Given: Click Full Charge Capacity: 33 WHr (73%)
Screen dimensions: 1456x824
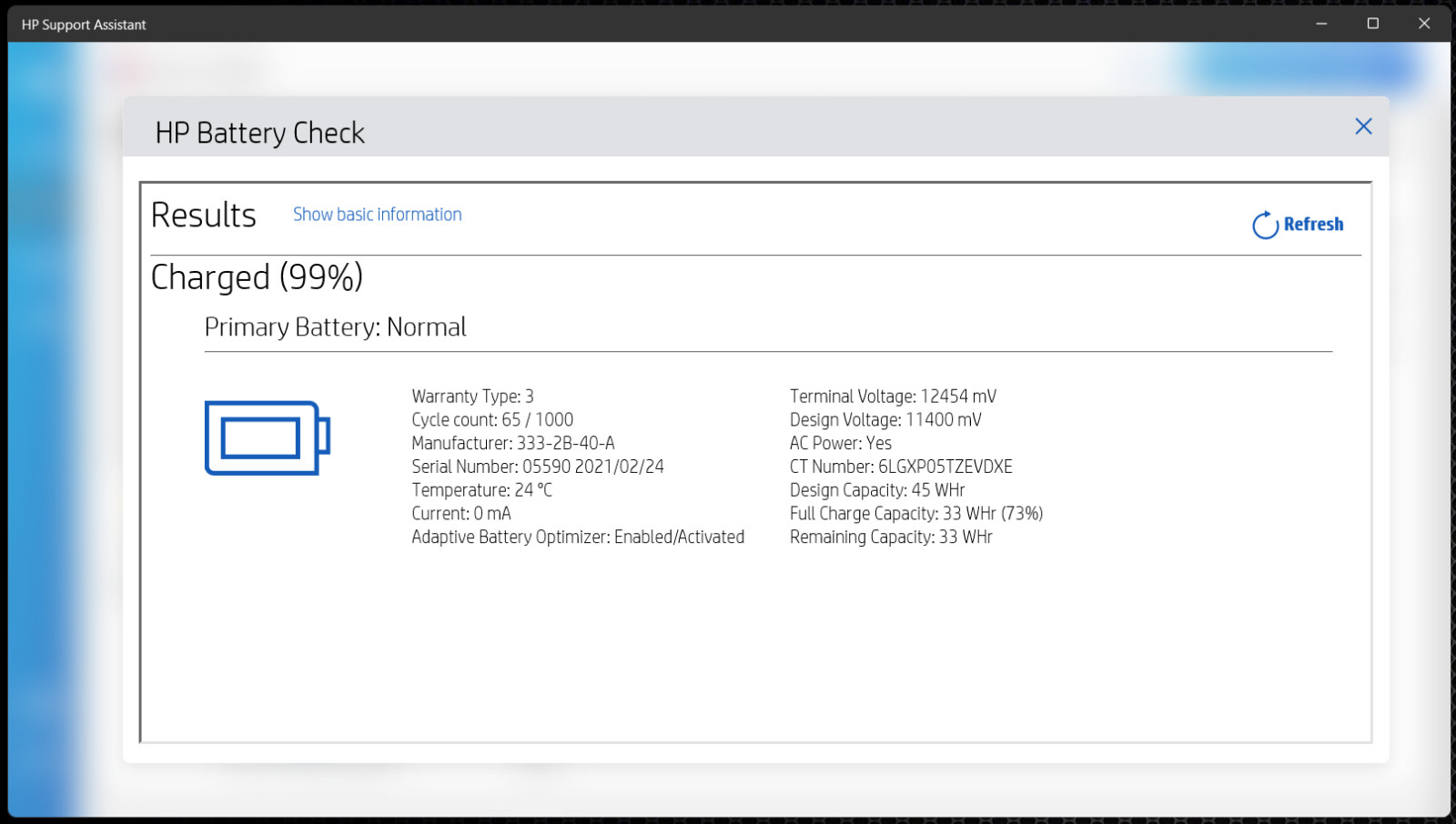Looking at the screenshot, I should tap(916, 514).
